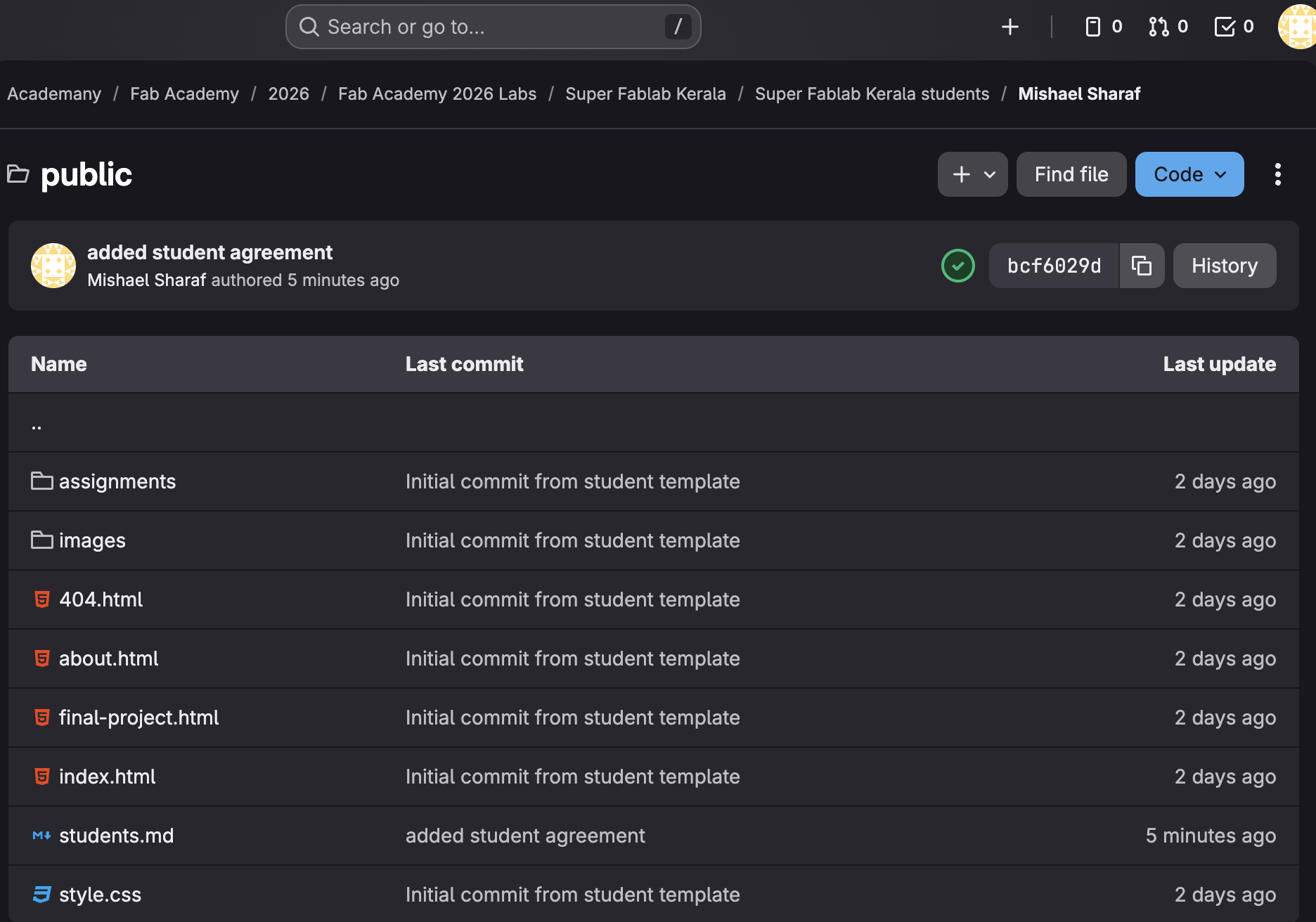This screenshot has height=922, width=1316.
Task: Open the create new plus icon in header
Action: coord(1009,27)
